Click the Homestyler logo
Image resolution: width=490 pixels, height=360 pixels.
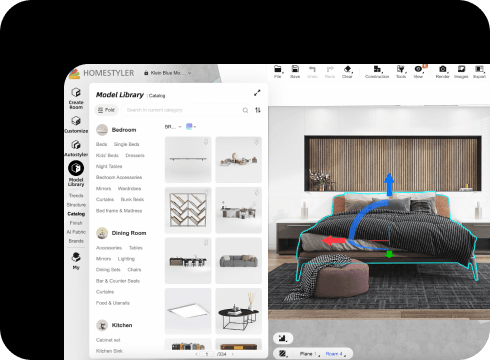tap(102, 73)
